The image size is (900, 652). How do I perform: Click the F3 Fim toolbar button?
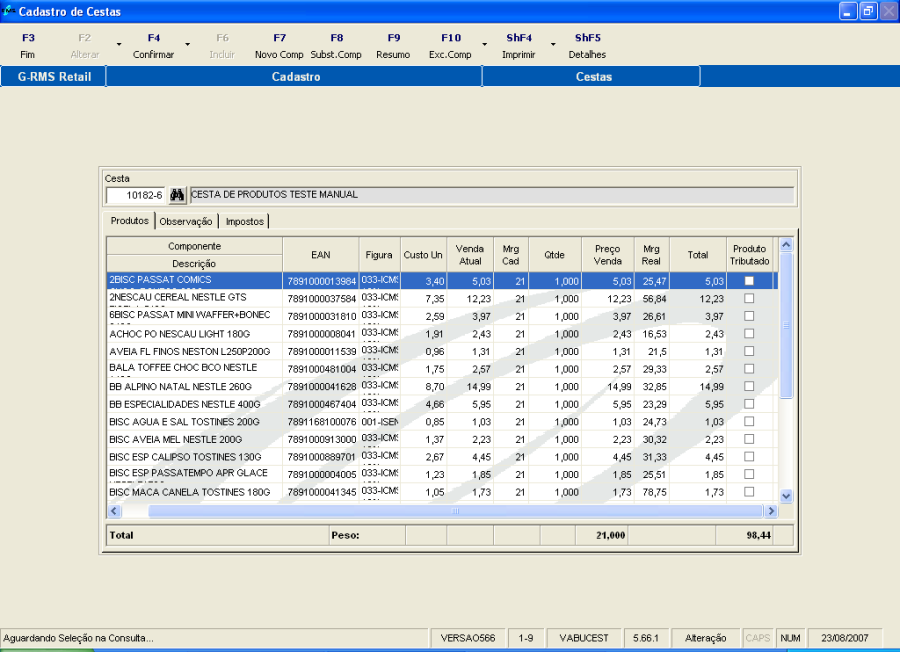28,46
